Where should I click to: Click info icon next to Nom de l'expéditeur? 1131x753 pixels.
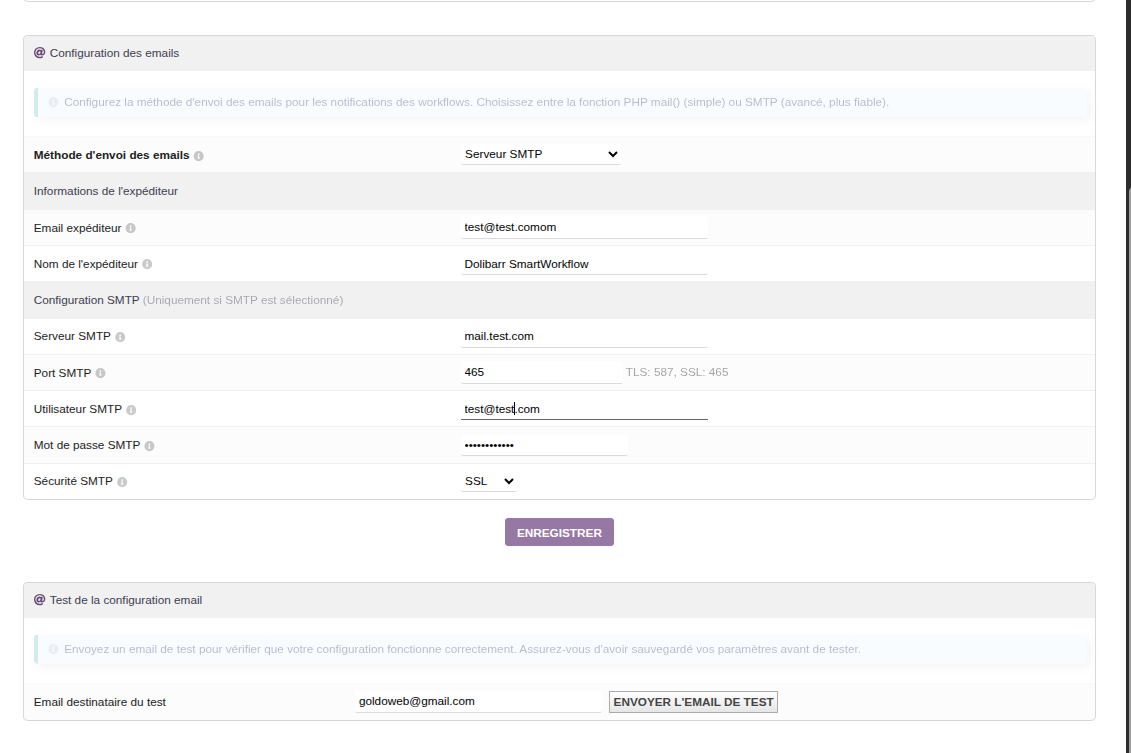[147, 265]
